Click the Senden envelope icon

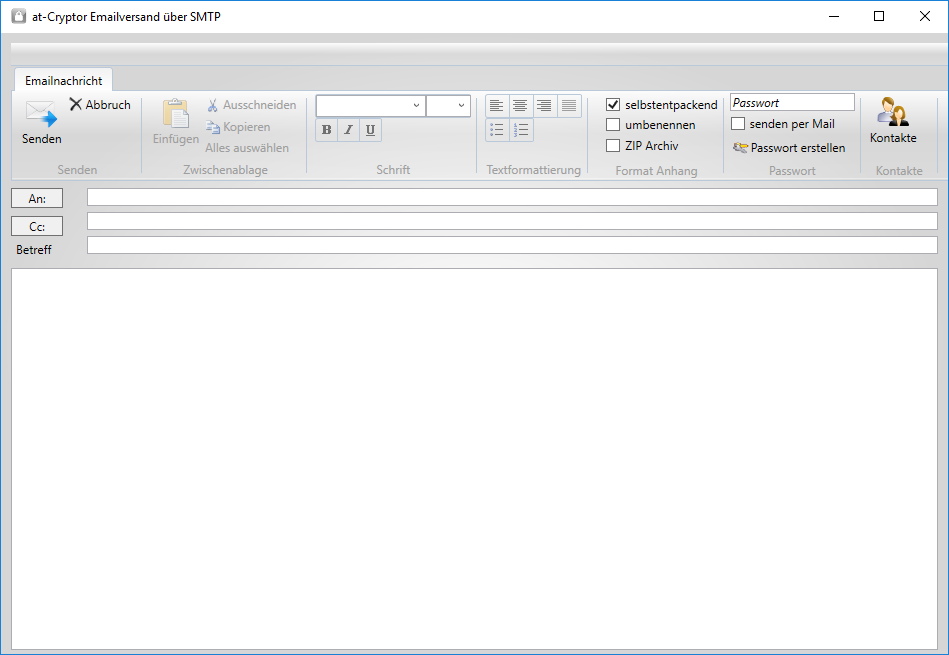41,113
